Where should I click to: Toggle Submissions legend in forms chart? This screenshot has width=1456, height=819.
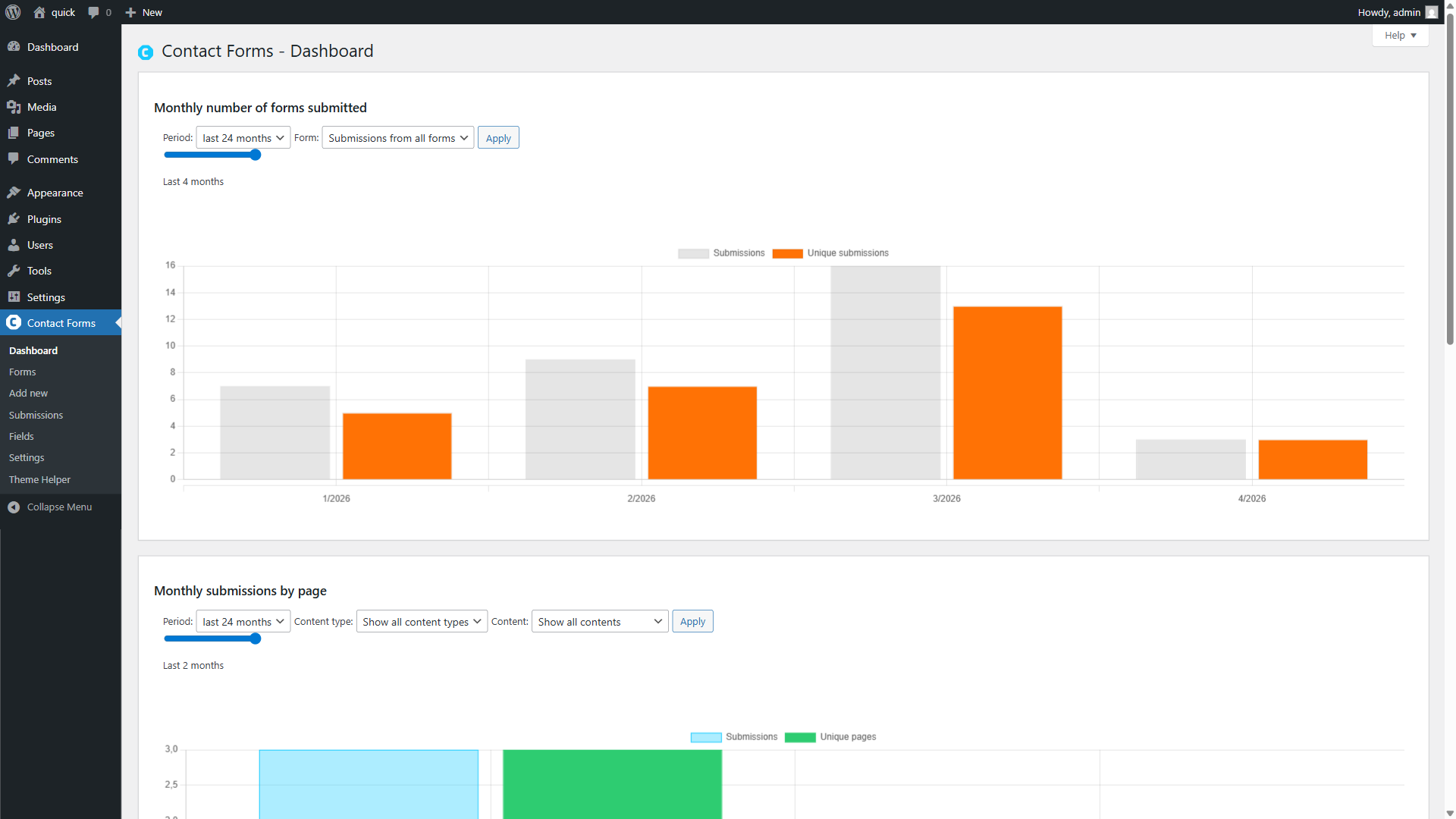[x=721, y=253]
